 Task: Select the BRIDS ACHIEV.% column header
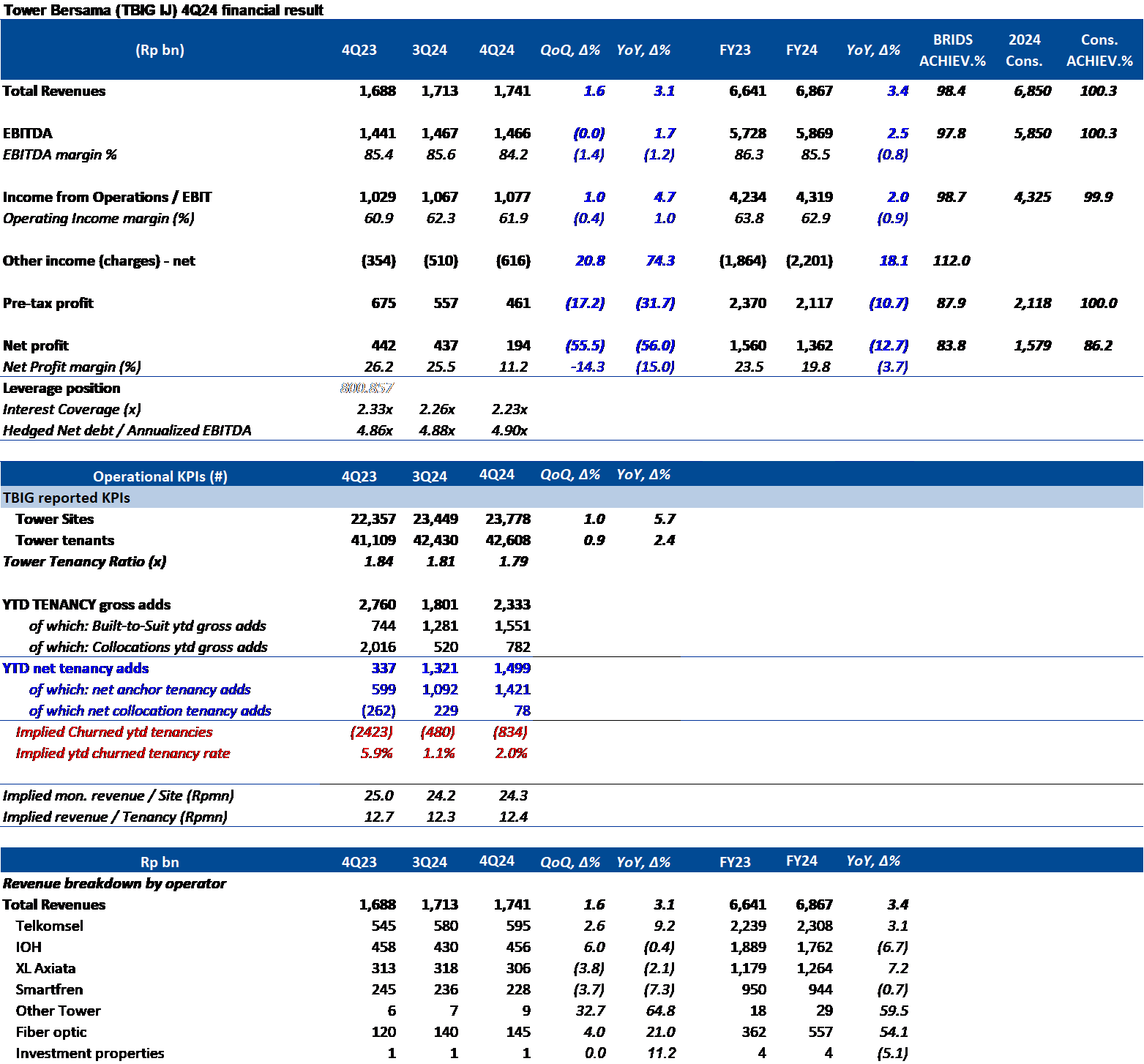tap(952, 50)
